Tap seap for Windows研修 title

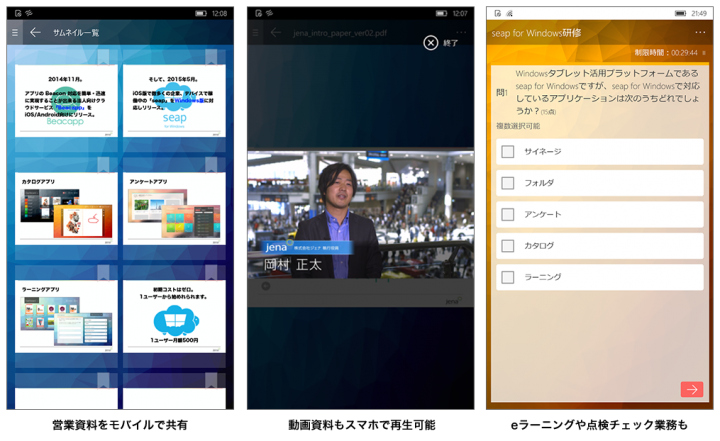point(536,33)
